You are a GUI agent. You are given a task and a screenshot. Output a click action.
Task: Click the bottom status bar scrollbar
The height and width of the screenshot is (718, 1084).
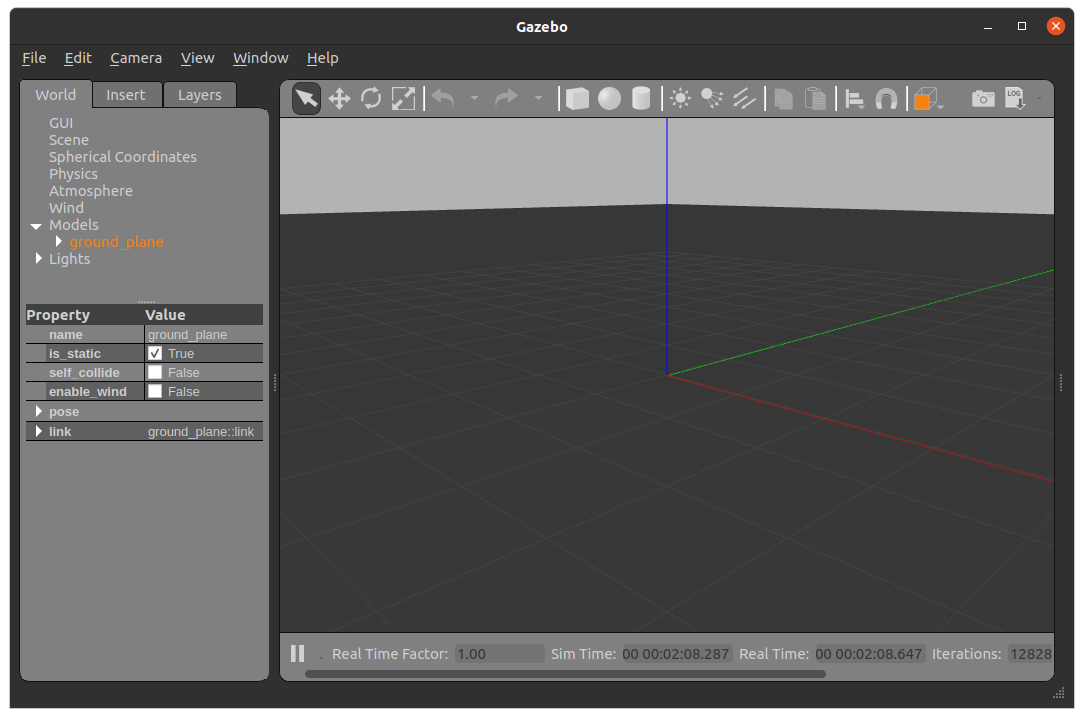[565, 674]
